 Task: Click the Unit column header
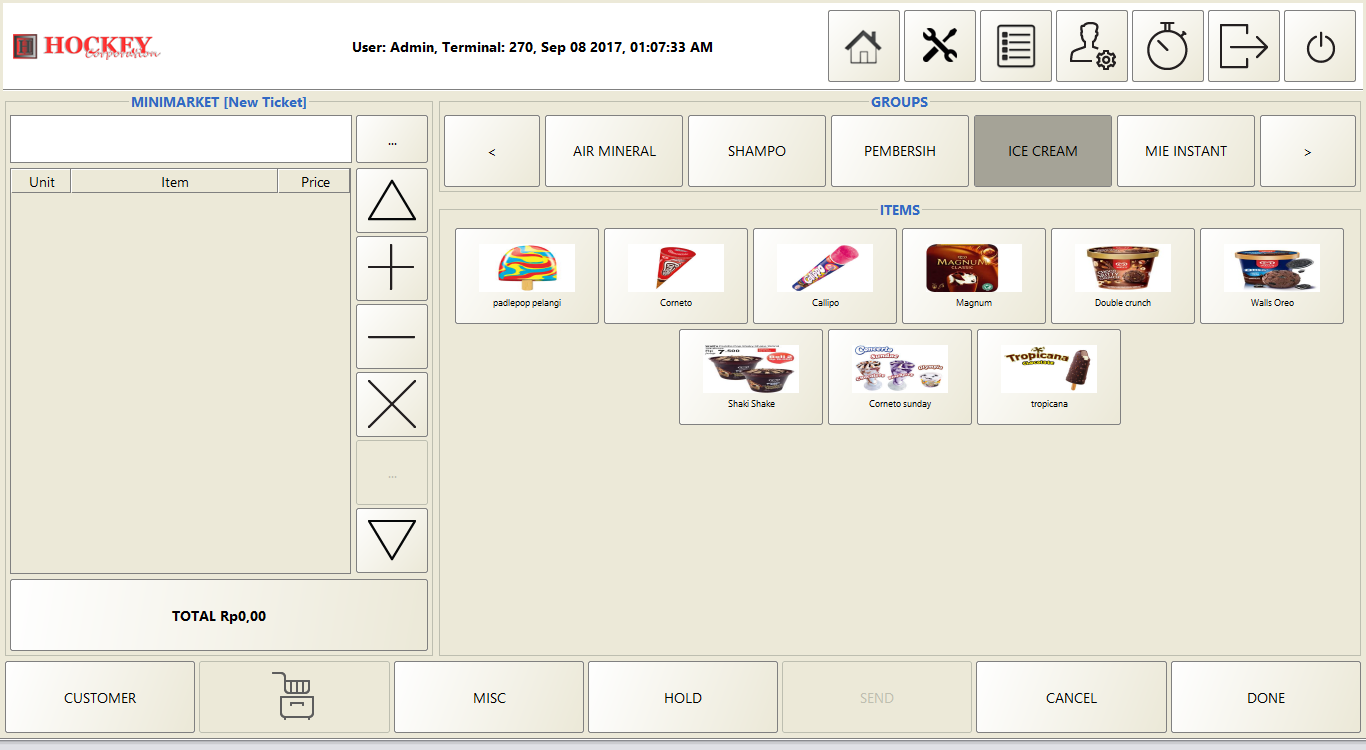pos(42,181)
